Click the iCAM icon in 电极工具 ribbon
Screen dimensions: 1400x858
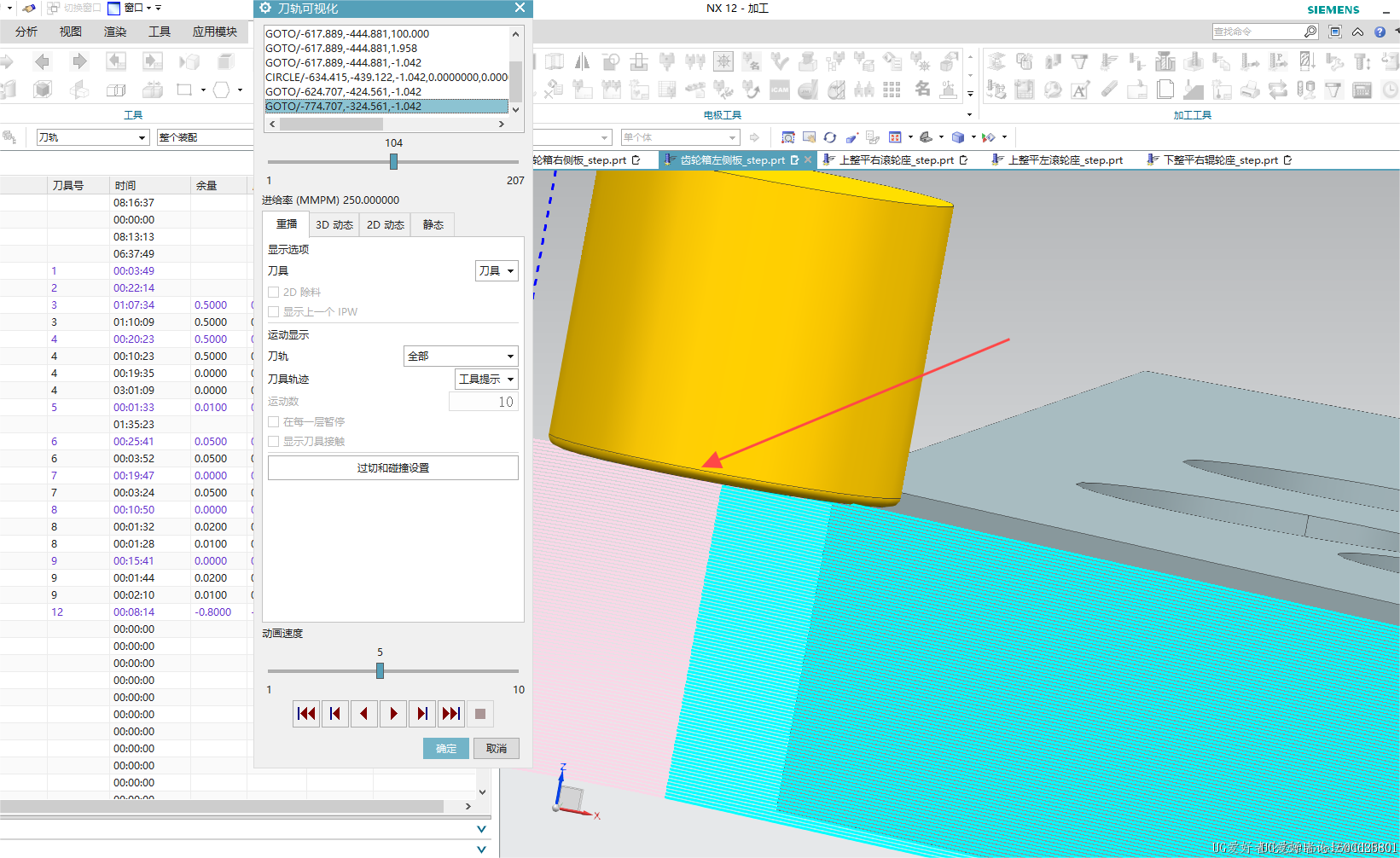780,90
